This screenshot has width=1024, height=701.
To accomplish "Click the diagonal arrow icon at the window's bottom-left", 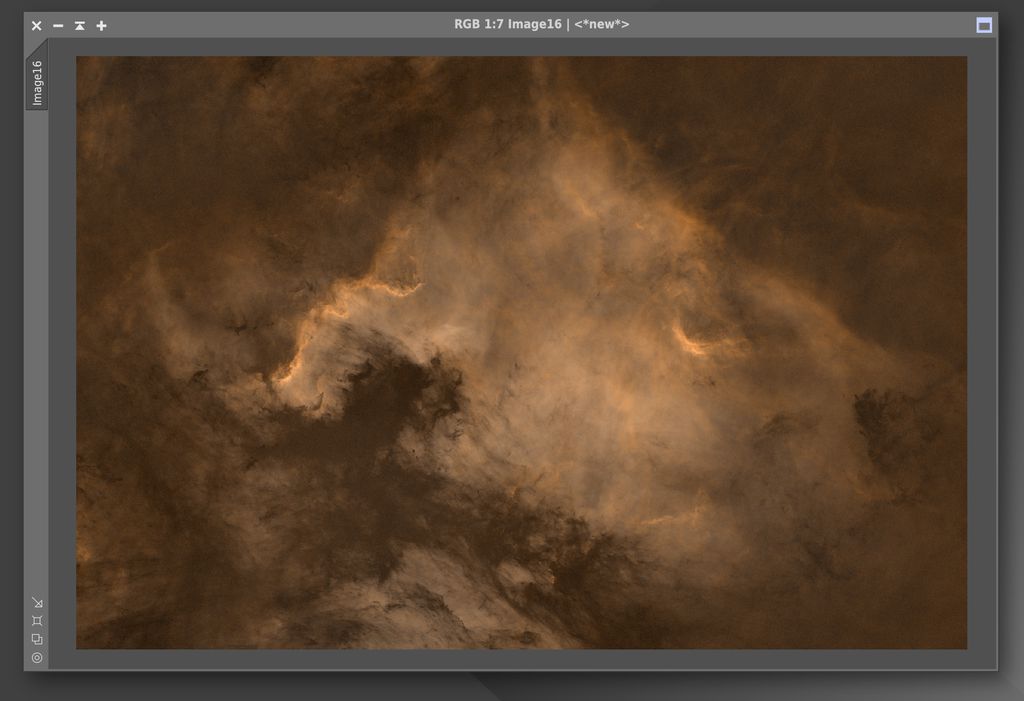I will pos(37,602).
